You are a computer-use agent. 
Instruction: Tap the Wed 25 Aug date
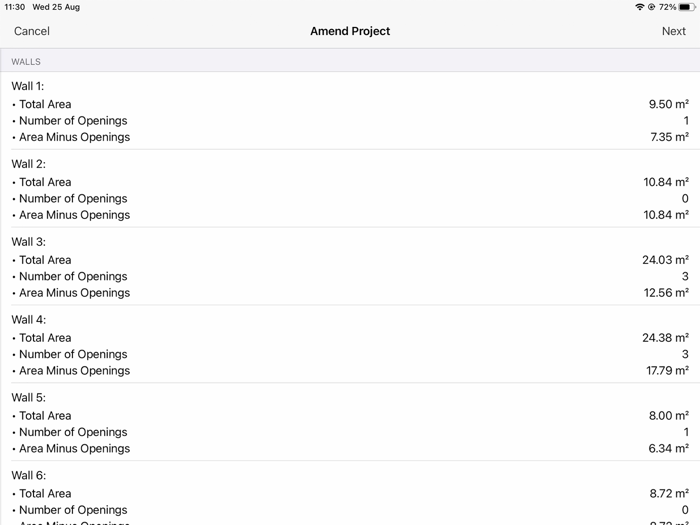pos(56,7)
